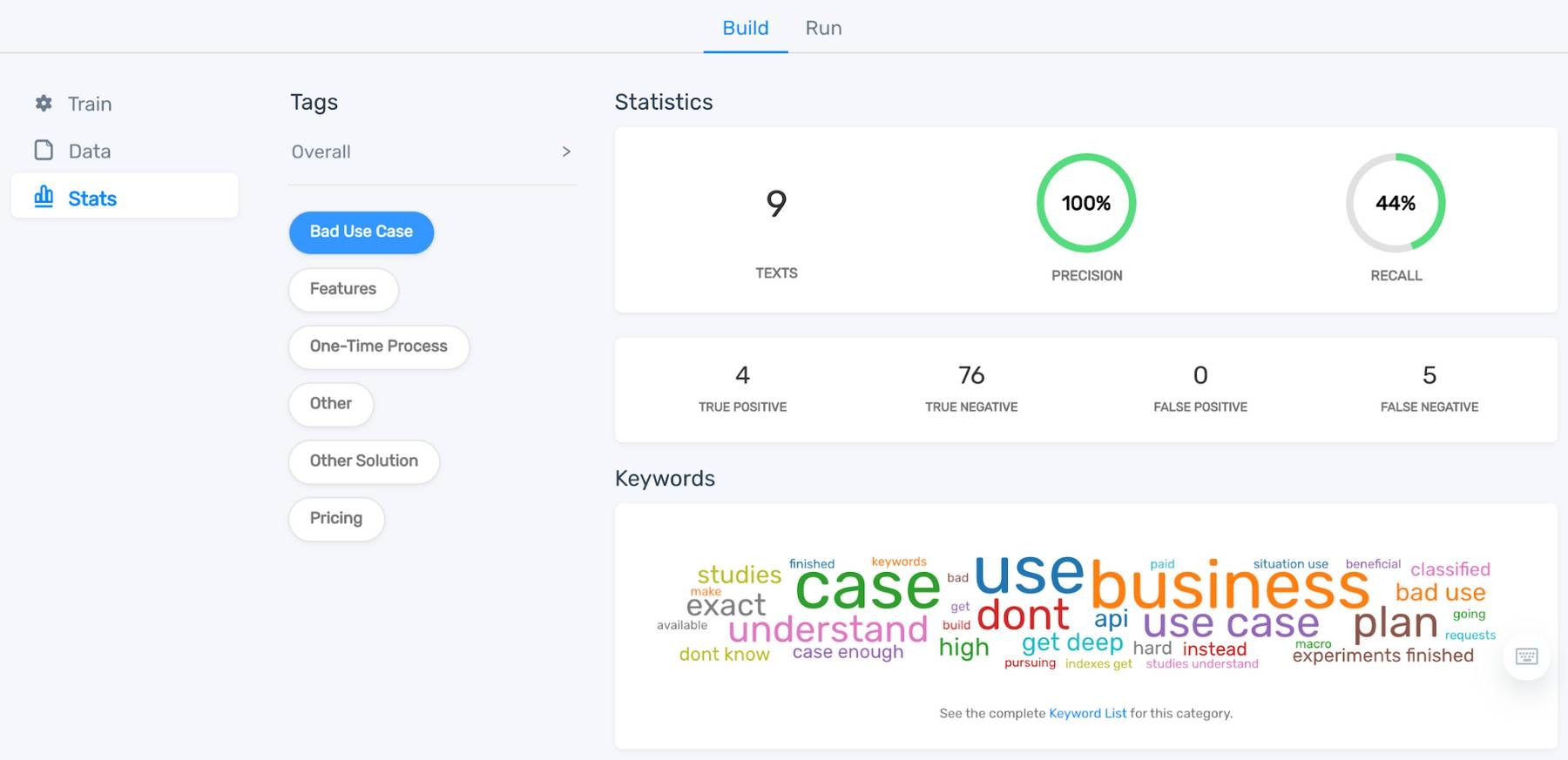Click the 100% precision ring

point(1086,203)
